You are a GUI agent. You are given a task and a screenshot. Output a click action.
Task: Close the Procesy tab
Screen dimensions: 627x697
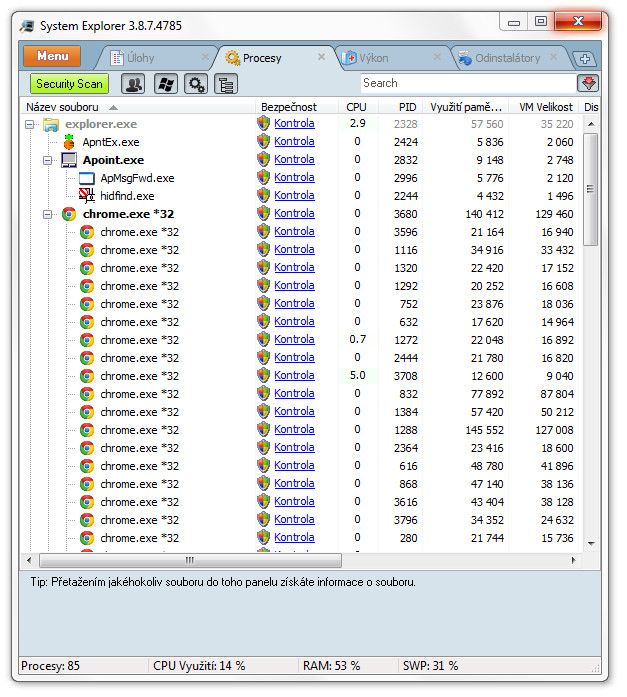point(321,56)
